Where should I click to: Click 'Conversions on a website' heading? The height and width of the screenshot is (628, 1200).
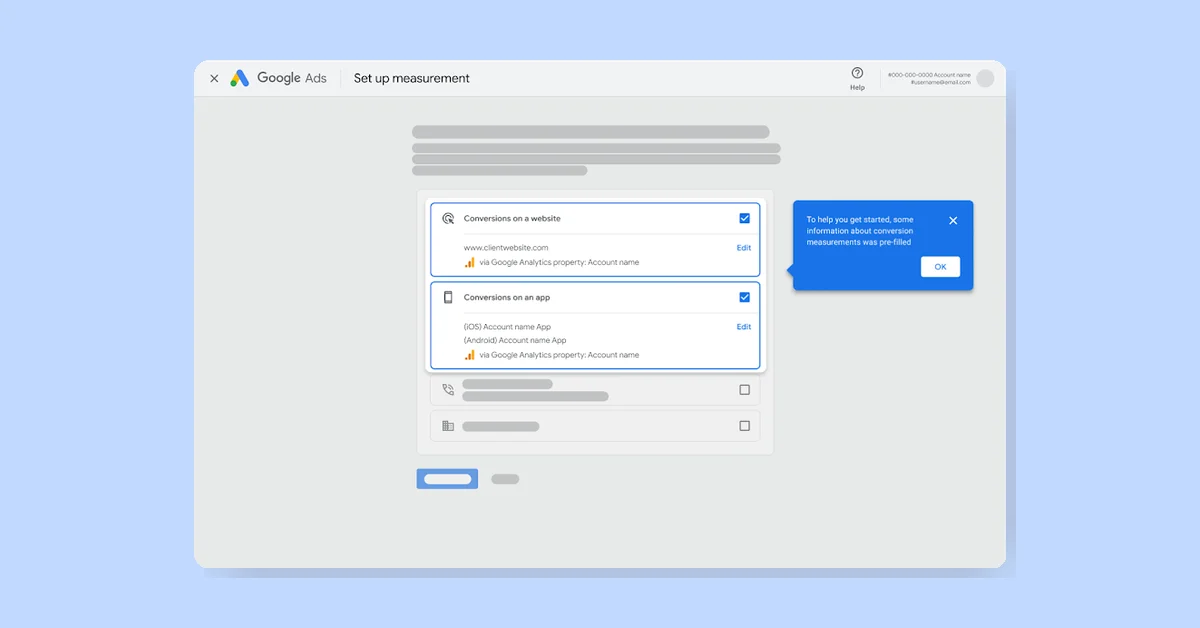(512, 218)
